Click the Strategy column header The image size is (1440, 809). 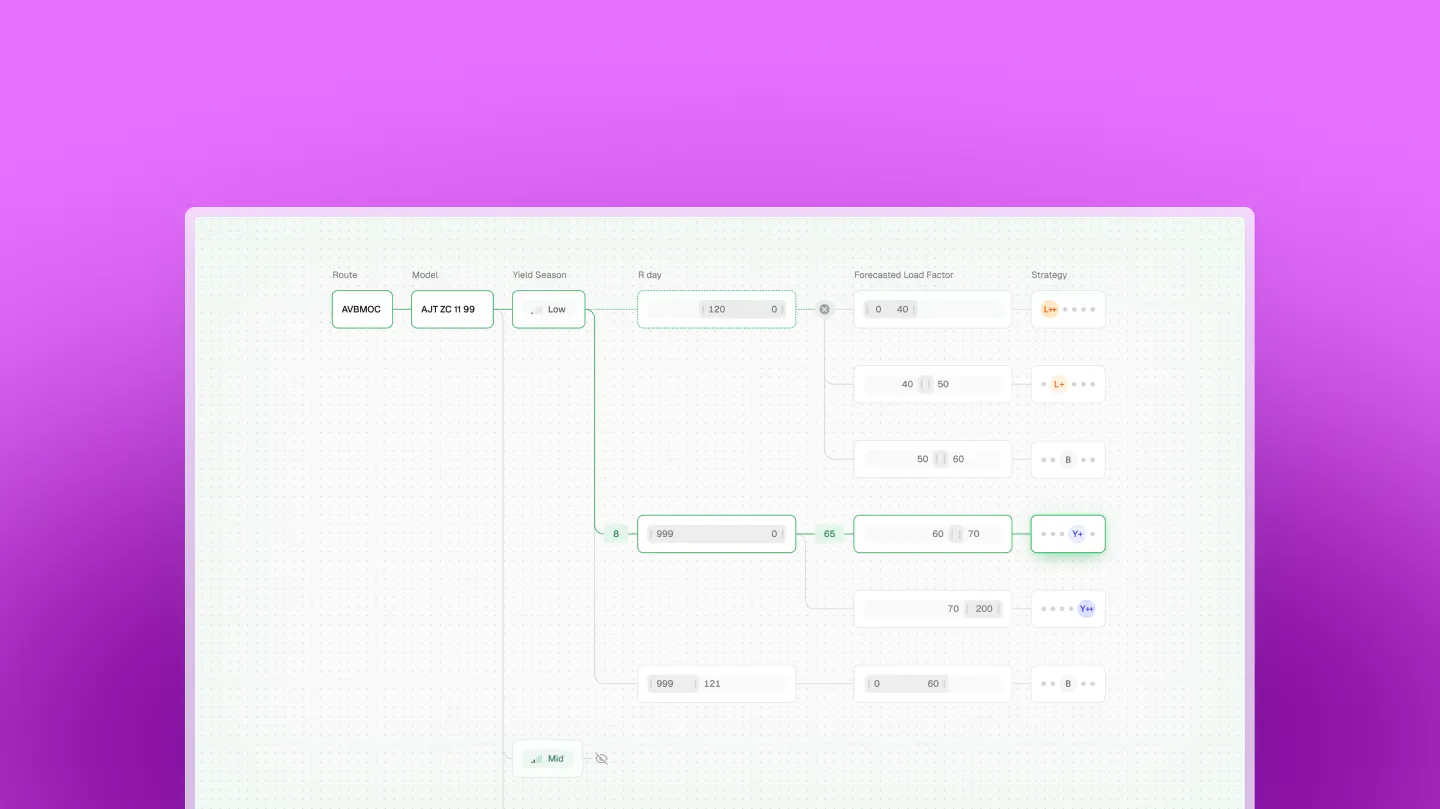click(x=1049, y=275)
